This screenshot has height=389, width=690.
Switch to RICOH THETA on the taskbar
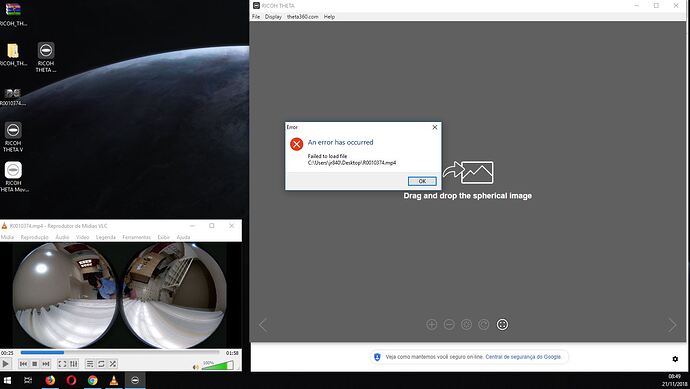coord(135,380)
